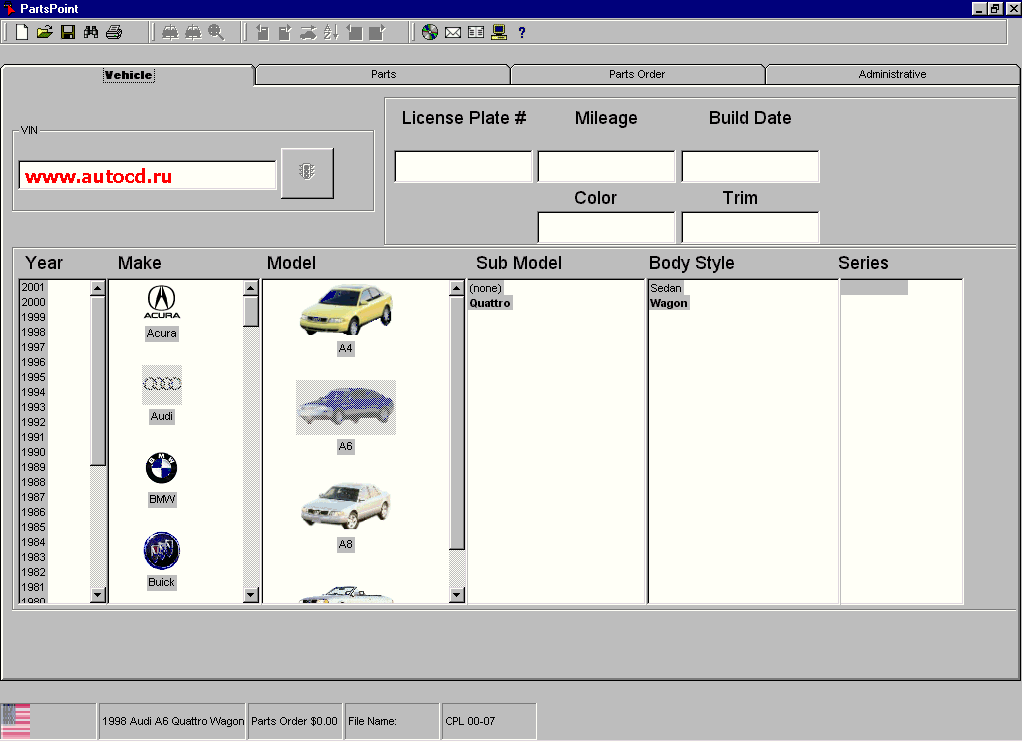1022x742 pixels.
Task: Click the US flag icon in status bar
Action: point(16,721)
